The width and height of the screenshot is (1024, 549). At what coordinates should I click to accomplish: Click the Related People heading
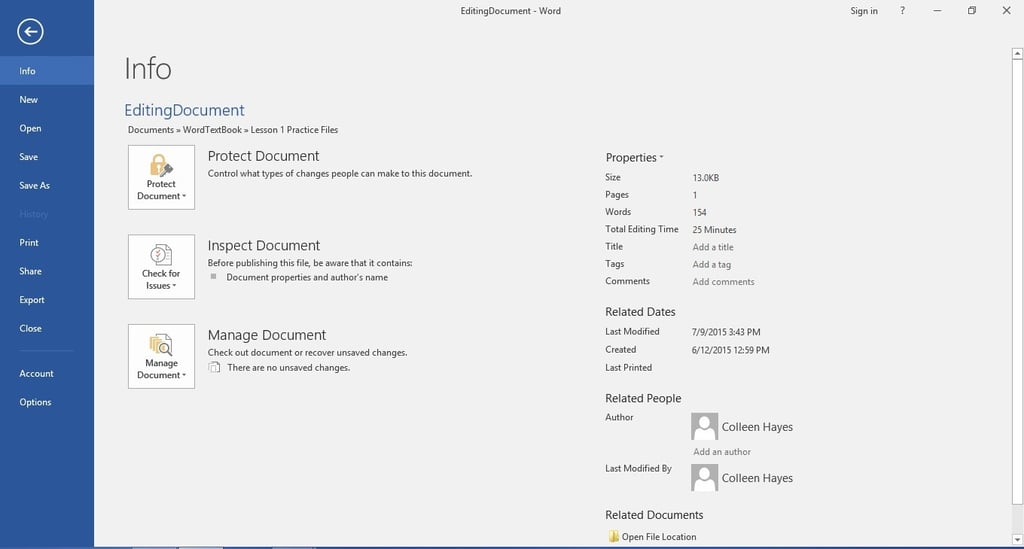[x=643, y=398]
